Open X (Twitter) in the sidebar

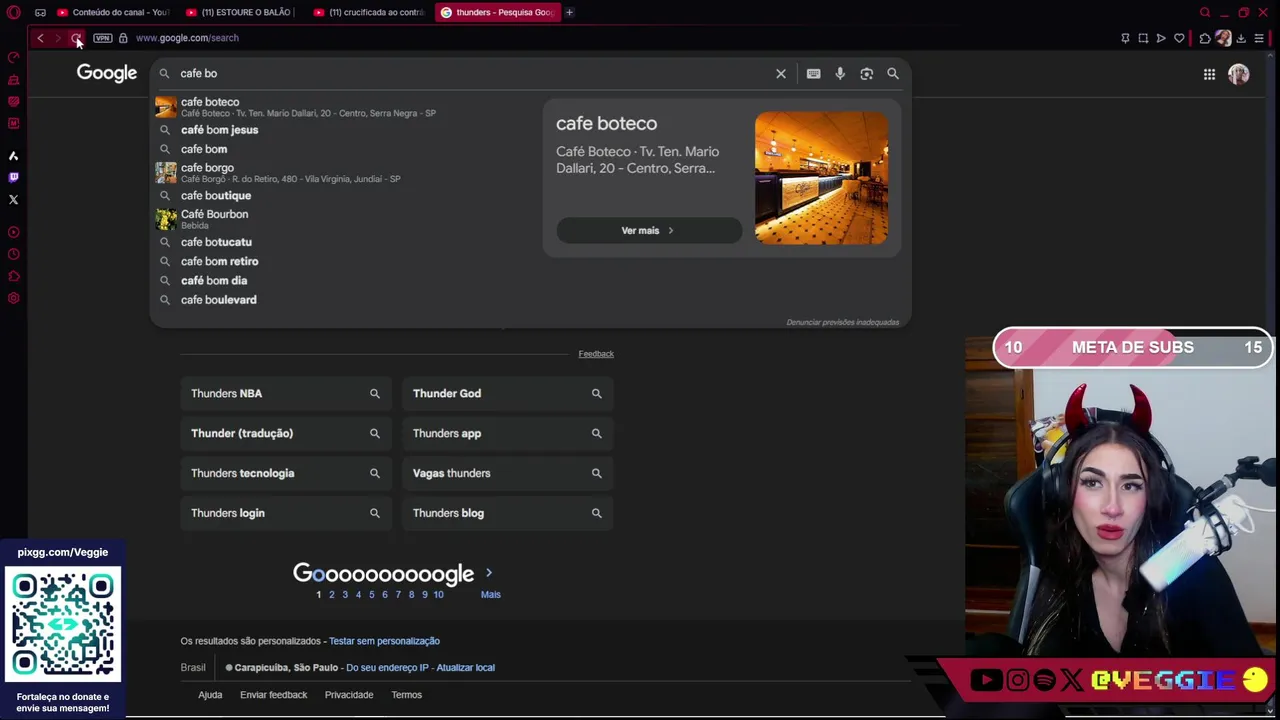(x=14, y=200)
